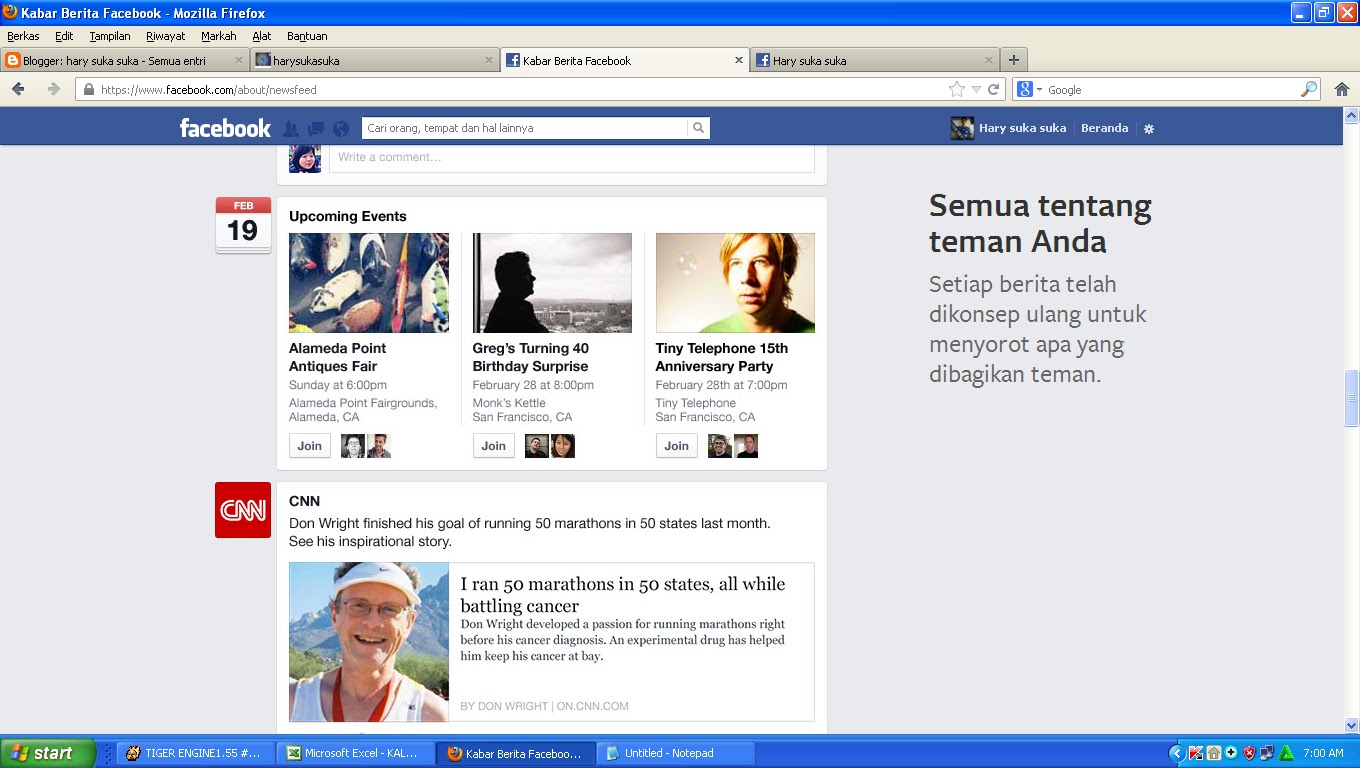Focus the Firefox address bar
Image resolution: width=1360 pixels, height=768 pixels.
coord(520,89)
